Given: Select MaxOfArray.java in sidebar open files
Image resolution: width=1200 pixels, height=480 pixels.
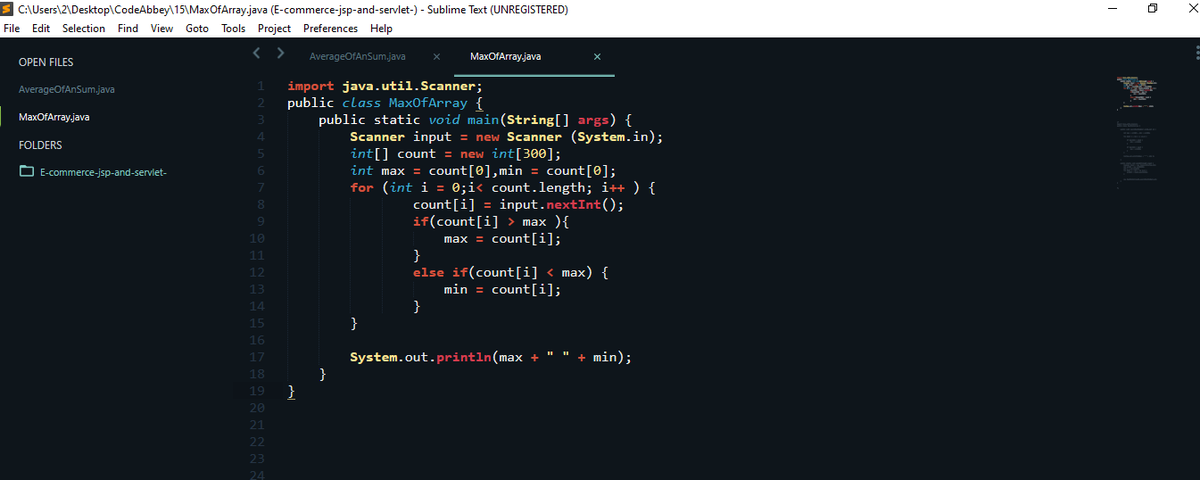Looking at the screenshot, I should (55, 117).
